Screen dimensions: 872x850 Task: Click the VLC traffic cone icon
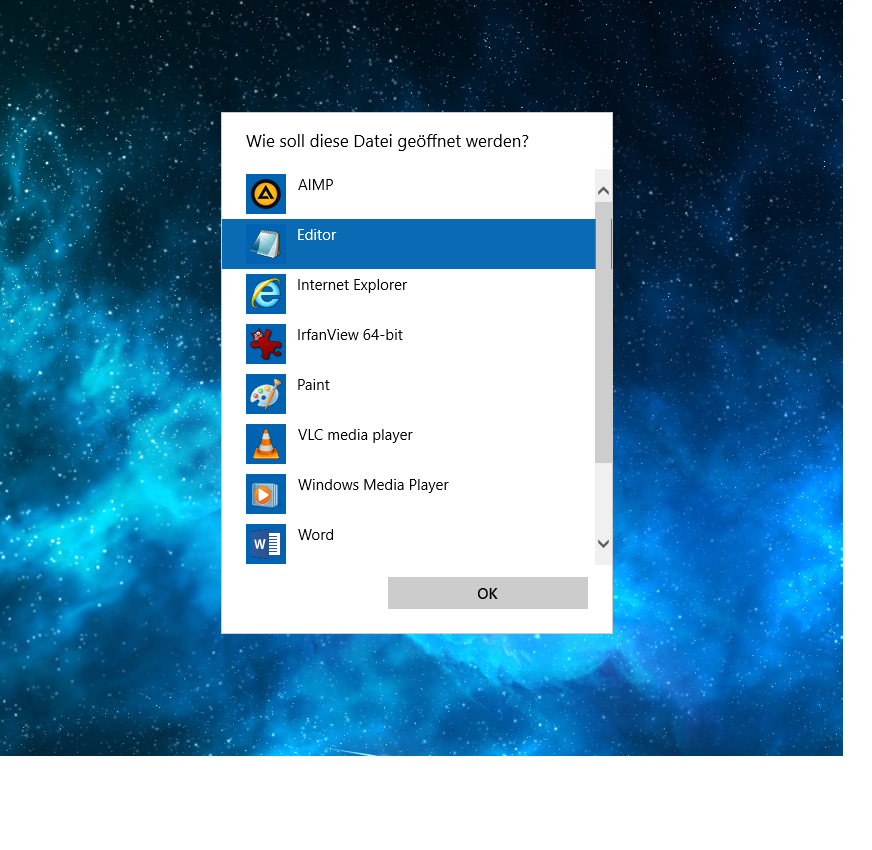coord(266,444)
